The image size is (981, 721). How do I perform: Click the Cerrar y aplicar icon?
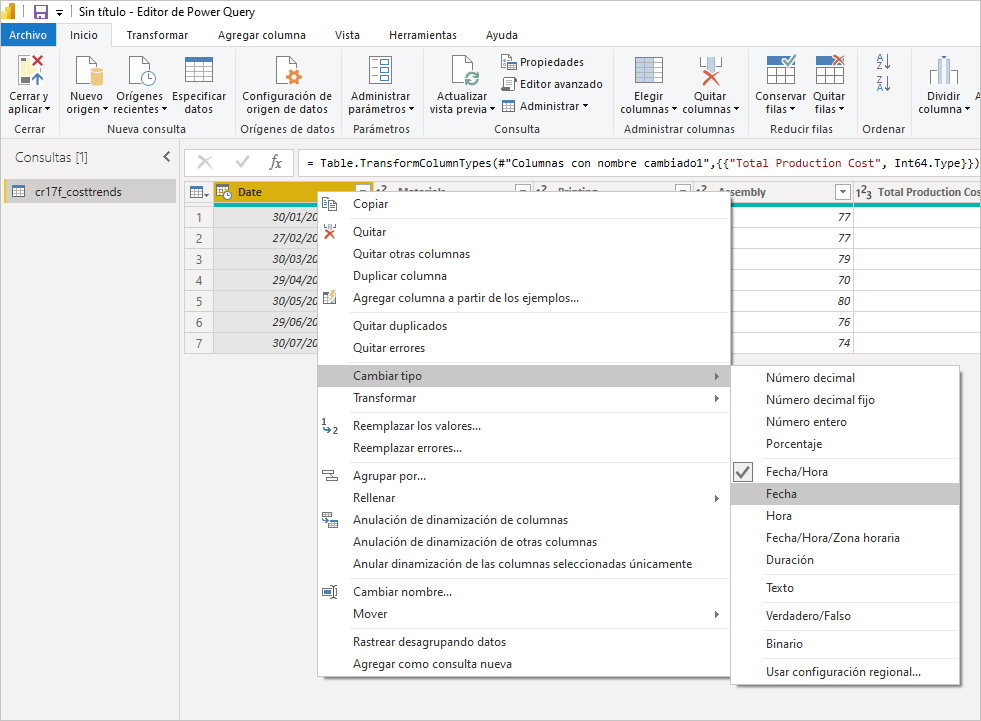[30, 69]
